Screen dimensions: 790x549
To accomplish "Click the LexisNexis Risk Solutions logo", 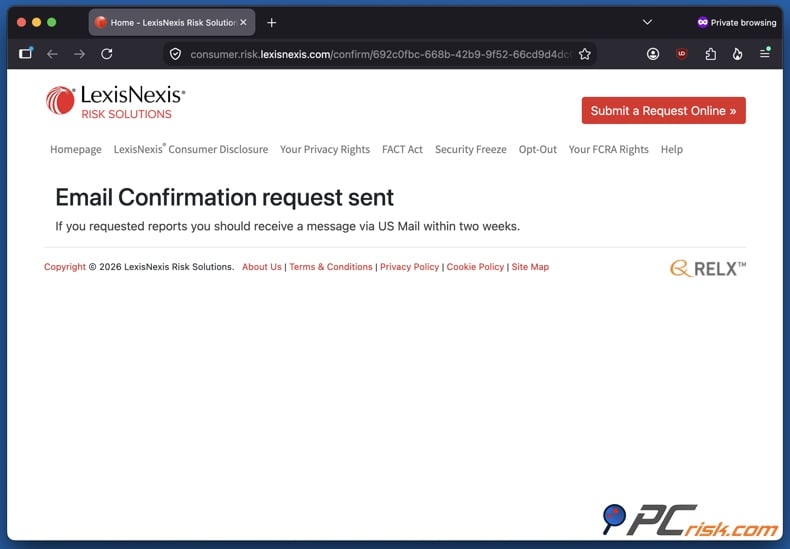I will [x=115, y=102].
